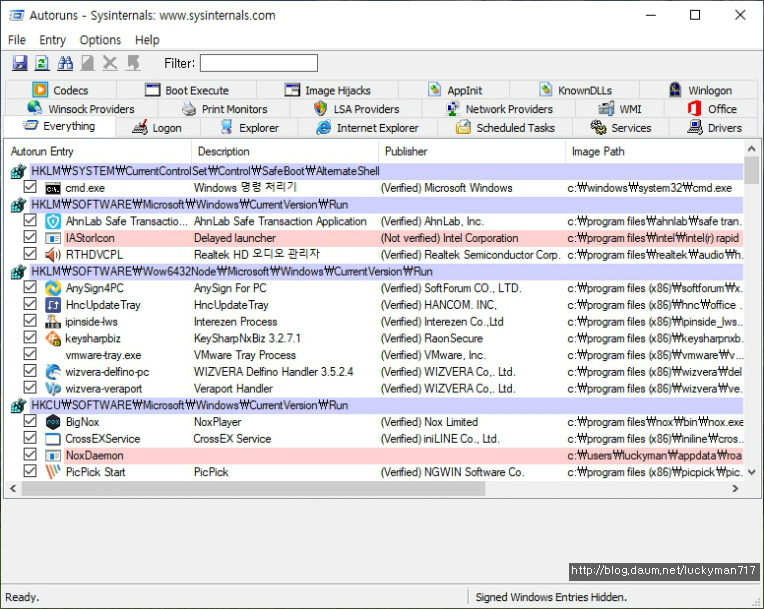Click the Save toolbar icon

pyautogui.click(x=19, y=63)
